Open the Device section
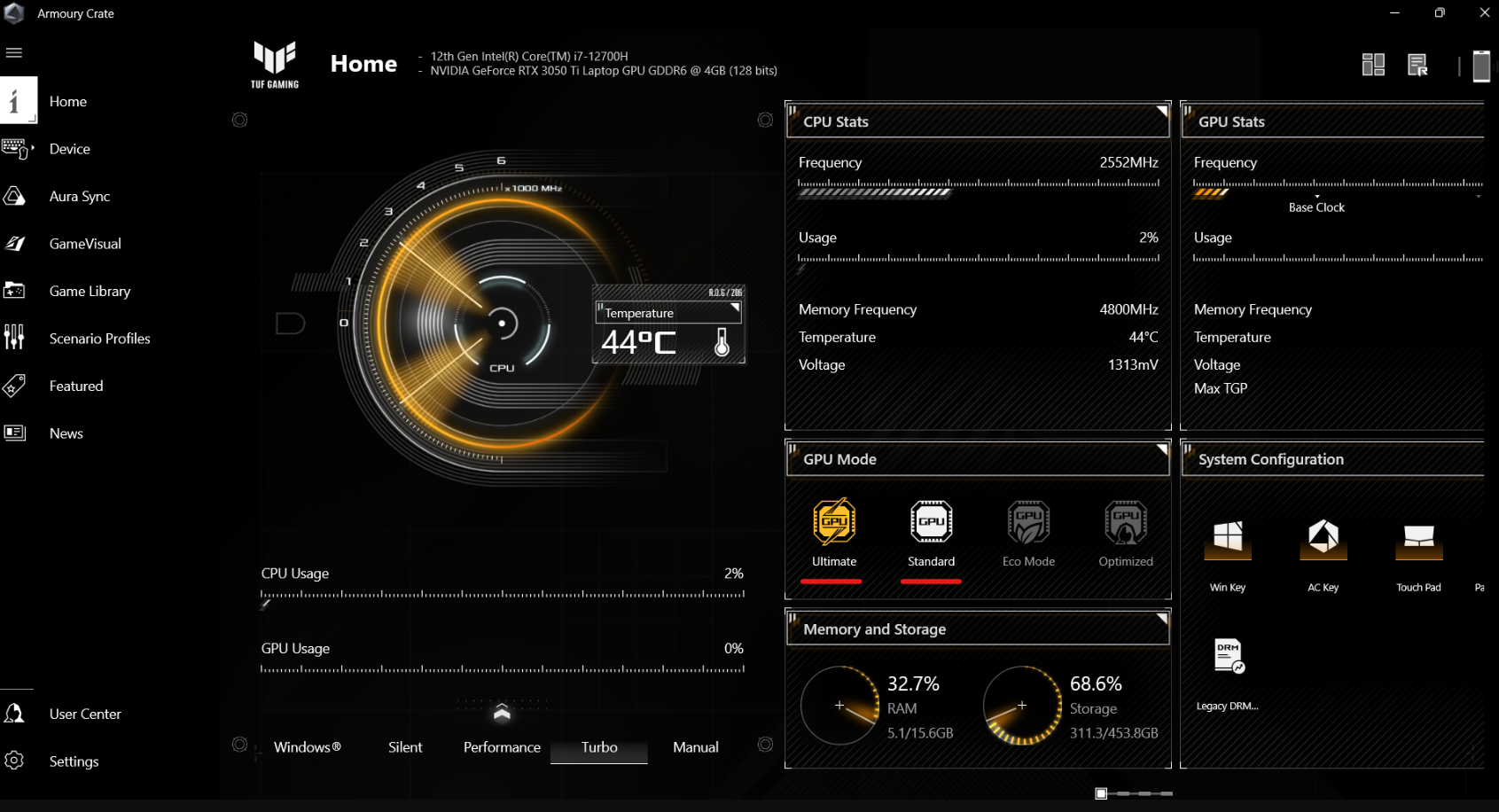 point(69,149)
